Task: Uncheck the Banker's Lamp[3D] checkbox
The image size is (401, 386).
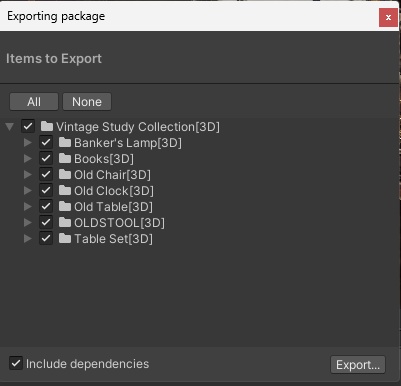Action: click(x=46, y=142)
